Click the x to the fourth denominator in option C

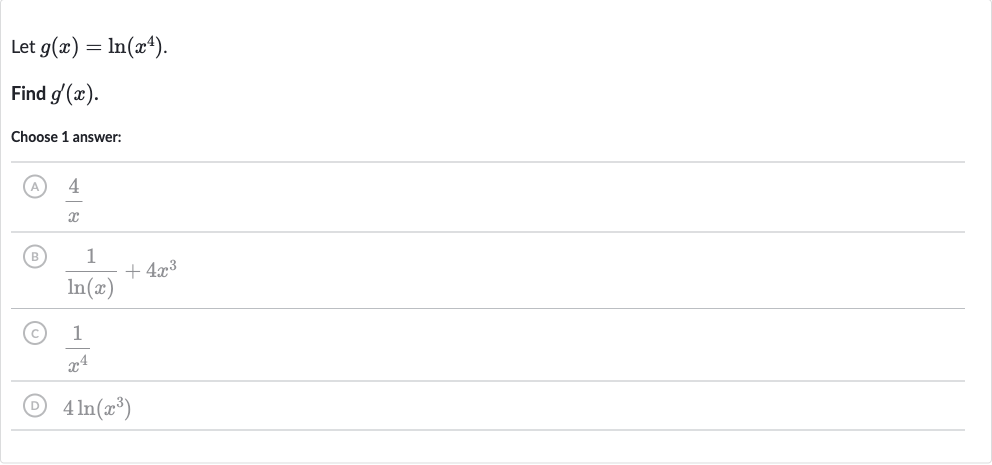tap(77, 364)
